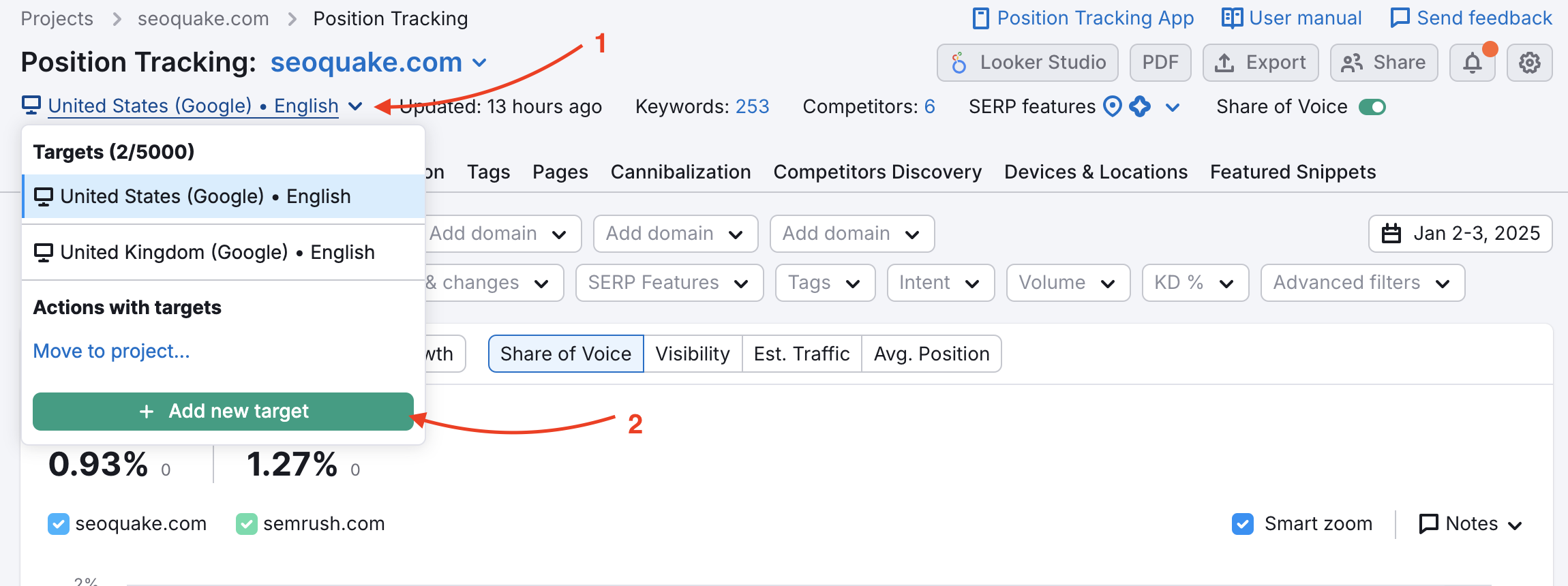This screenshot has width=1568, height=586.
Task: Click monitor icon on United Kingdom row
Action: click(44, 253)
